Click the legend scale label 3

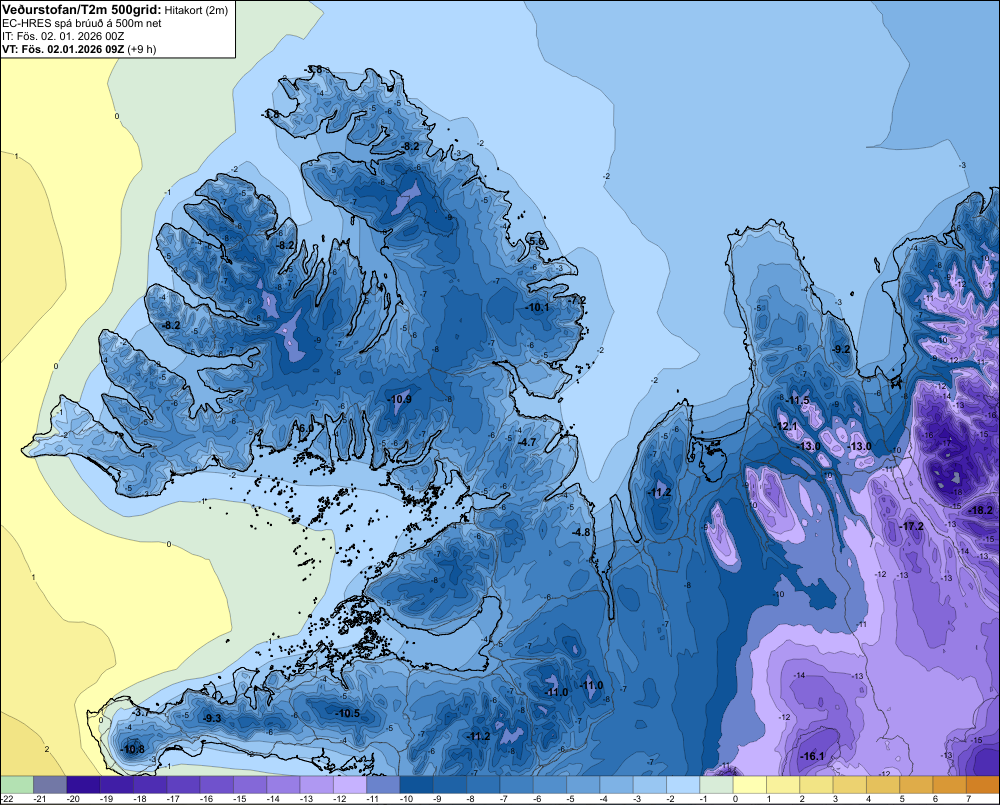point(835,799)
